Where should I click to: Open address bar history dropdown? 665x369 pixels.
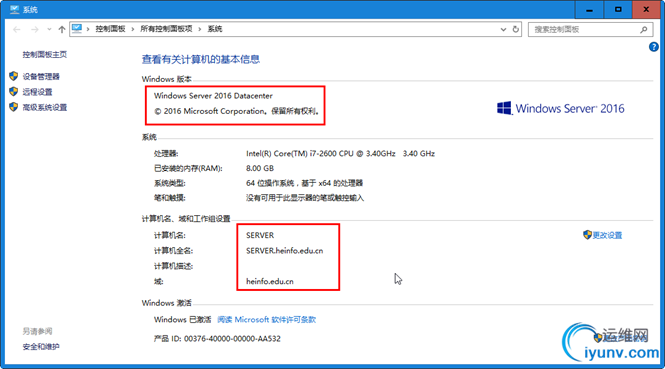(503, 29)
